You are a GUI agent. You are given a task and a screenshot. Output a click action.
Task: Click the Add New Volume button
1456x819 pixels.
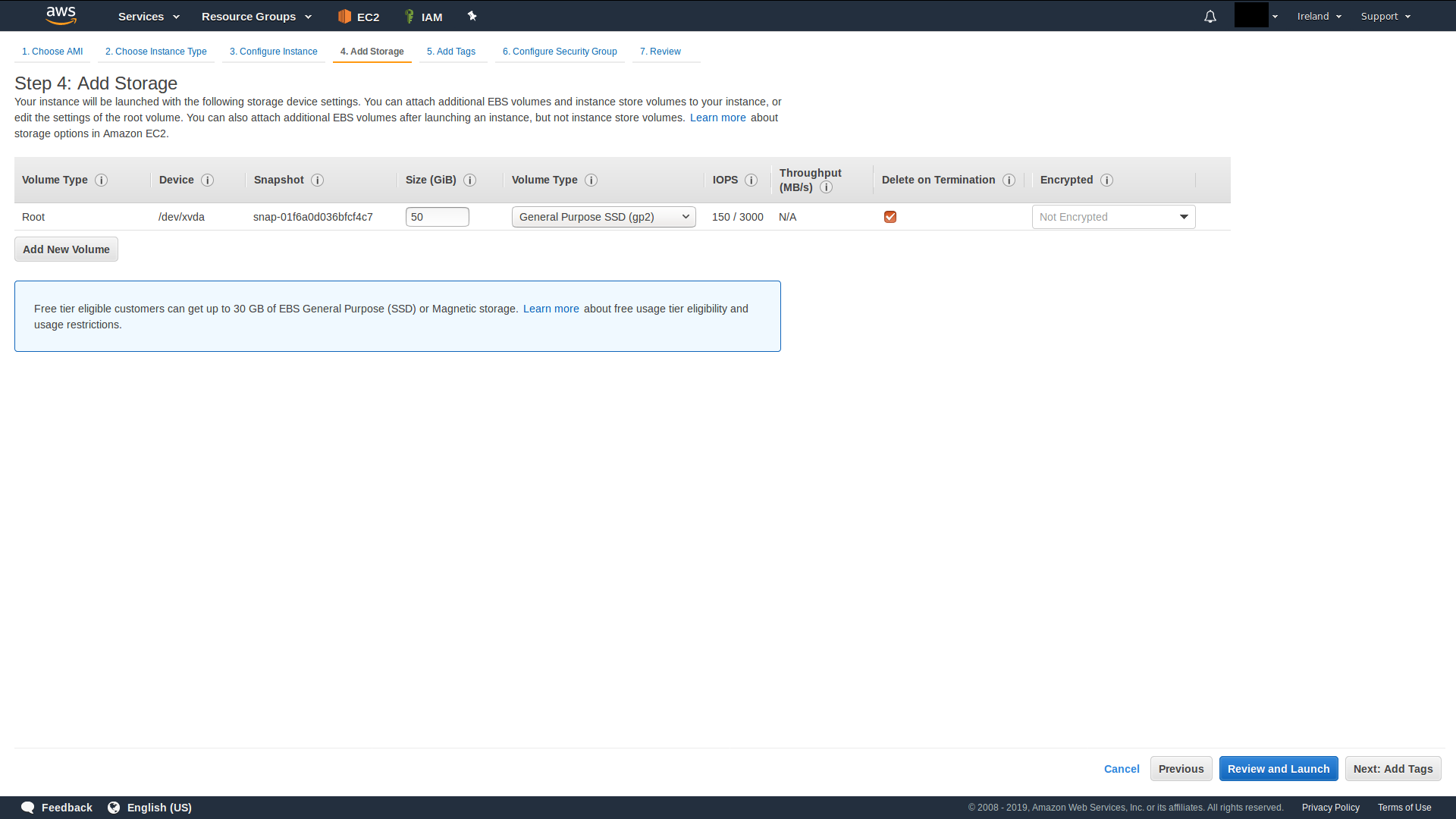66,249
